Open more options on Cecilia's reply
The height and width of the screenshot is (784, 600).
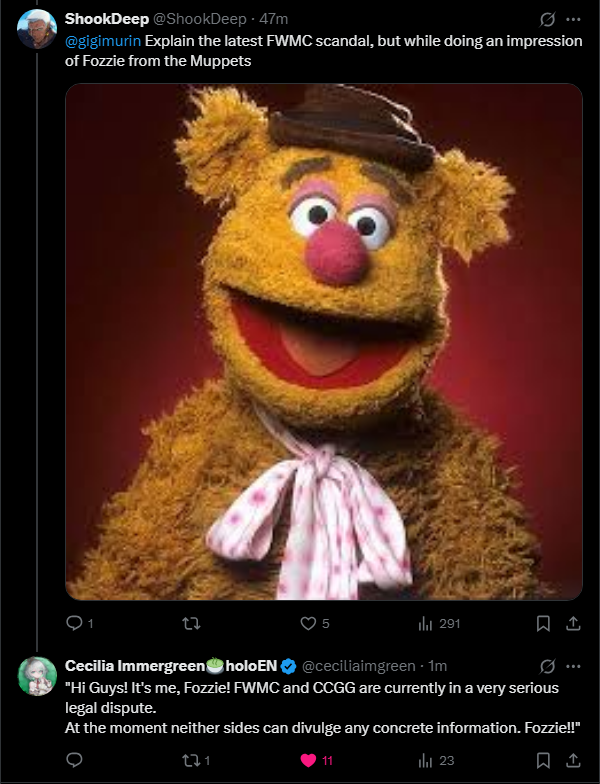573,666
